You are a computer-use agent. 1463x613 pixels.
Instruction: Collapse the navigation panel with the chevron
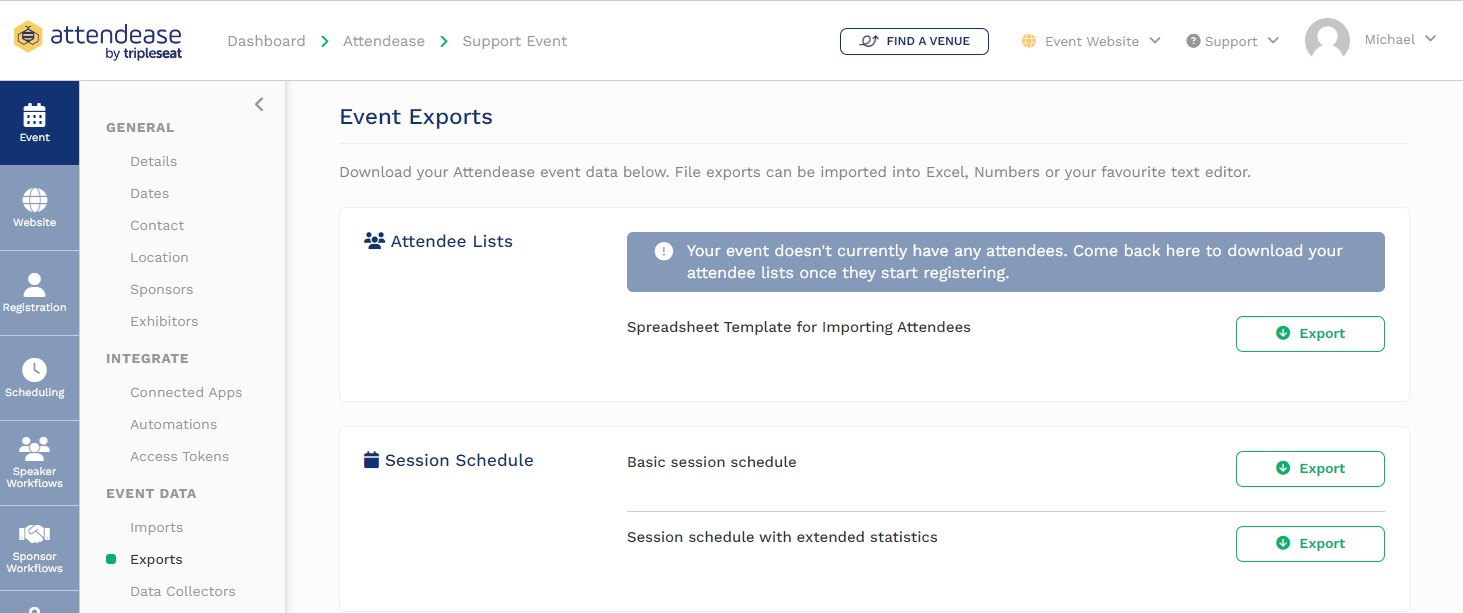pyautogui.click(x=259, y=104)
